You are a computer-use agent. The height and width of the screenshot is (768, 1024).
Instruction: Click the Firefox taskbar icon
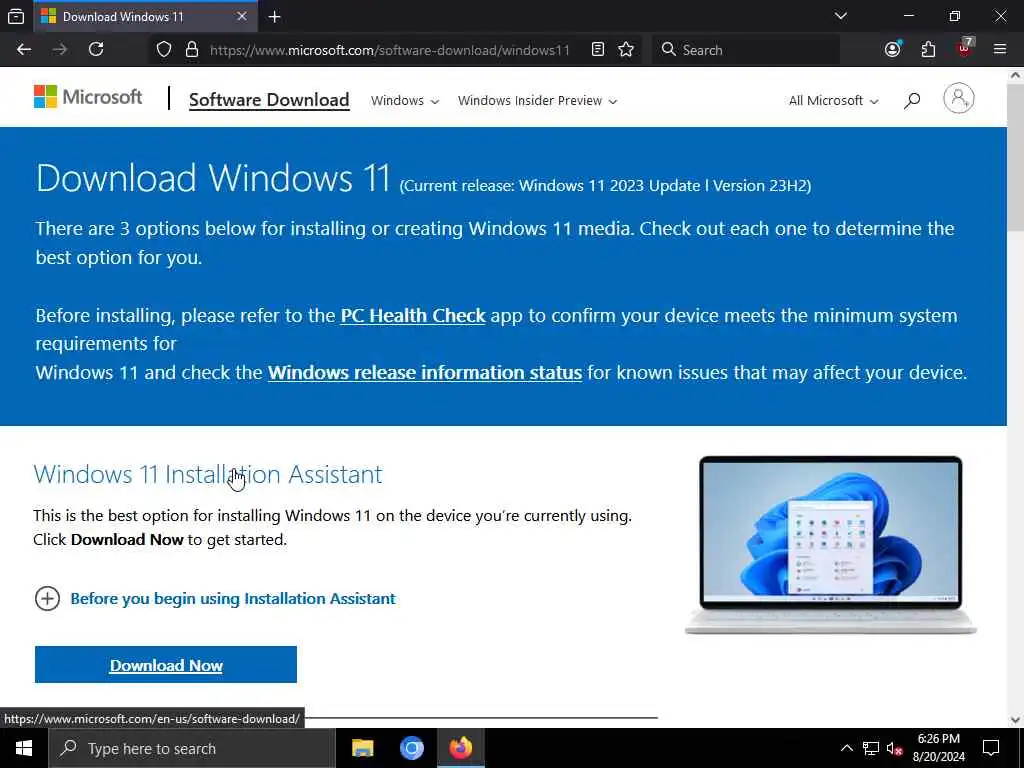click(x=460, y=748)
